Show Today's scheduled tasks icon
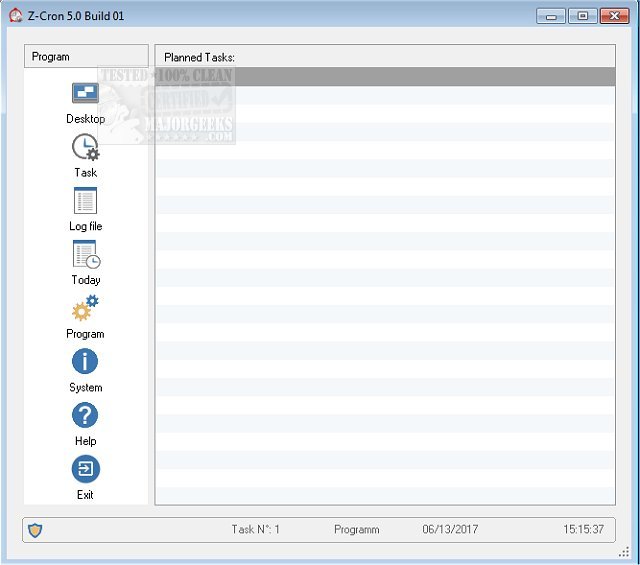Screen dimensions: 640x565 coord(86,254)
